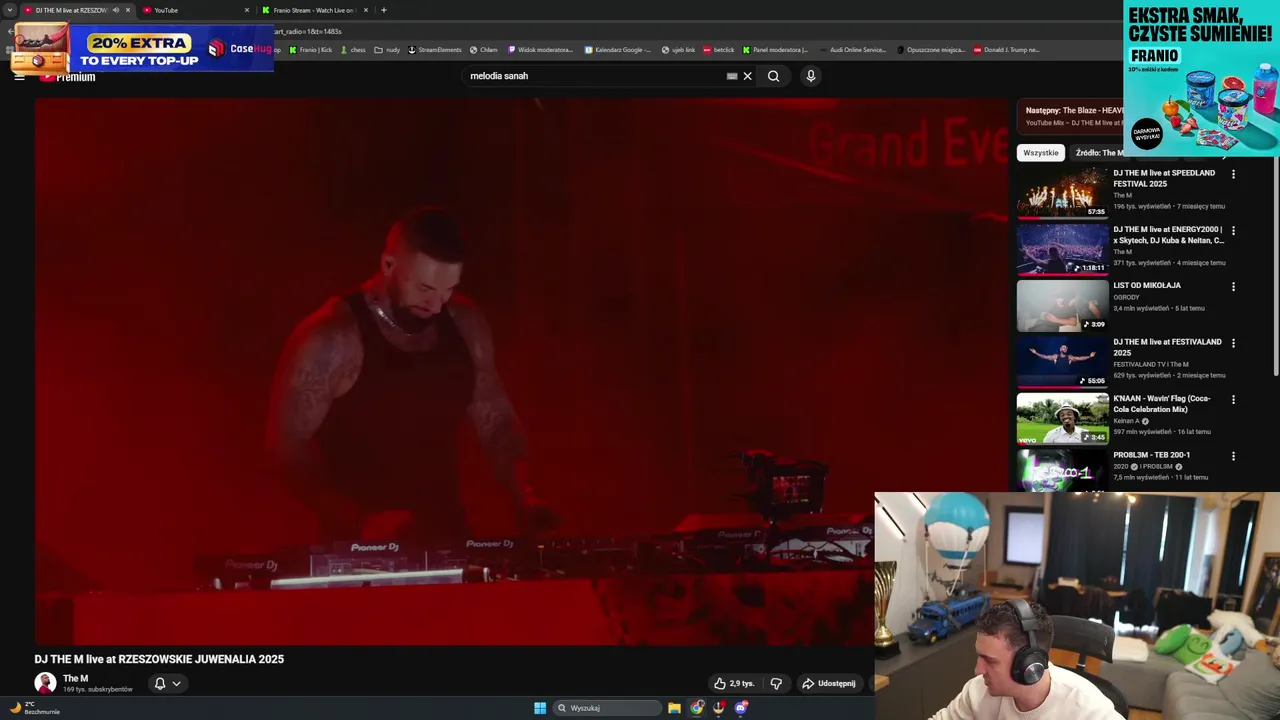The width and height of the screenshot is (1280, 720).
Task: Open the Chilam bookmark
Action: [484, 50]
